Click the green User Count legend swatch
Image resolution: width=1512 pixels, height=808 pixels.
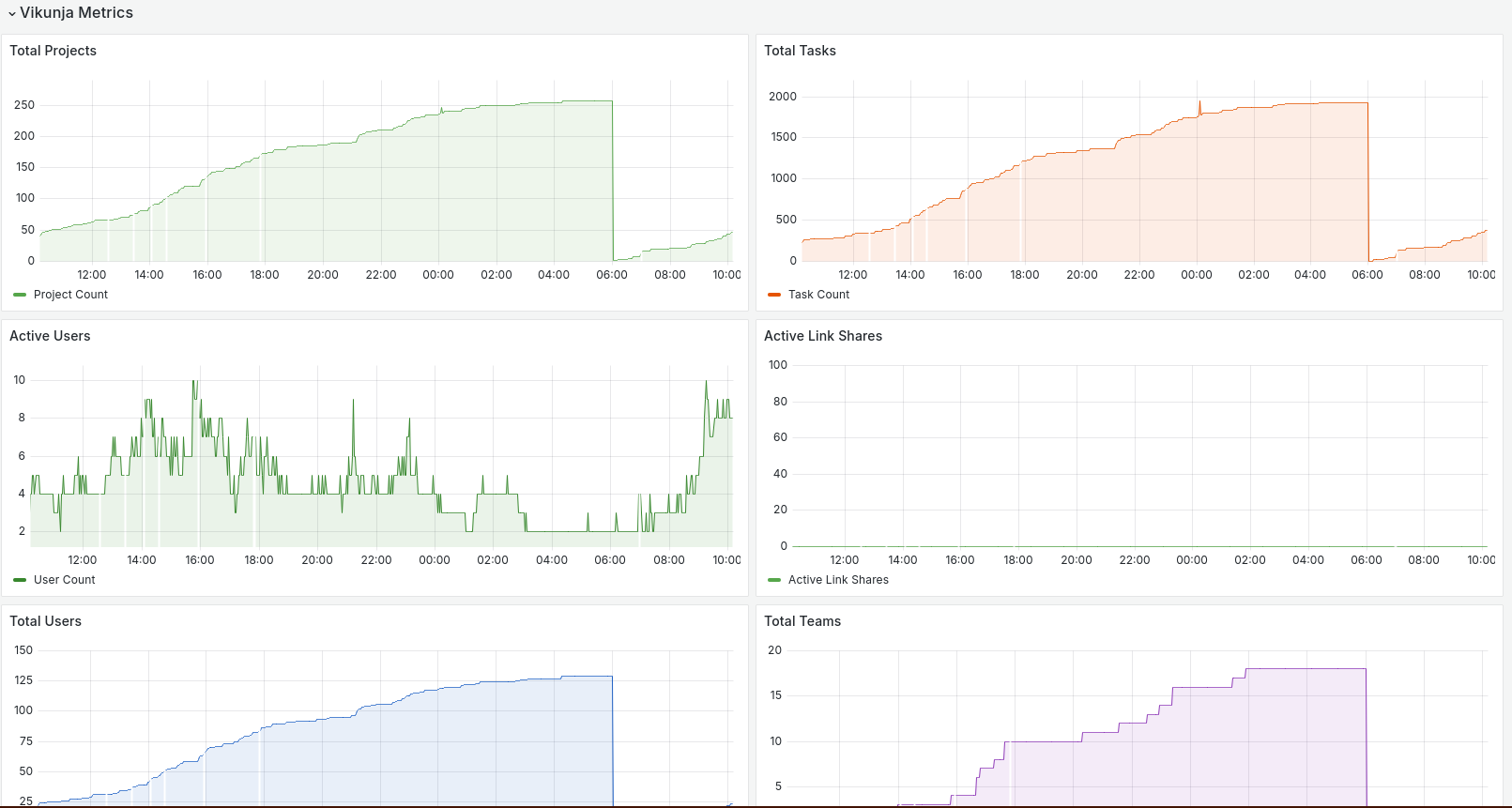coord(20,580)
